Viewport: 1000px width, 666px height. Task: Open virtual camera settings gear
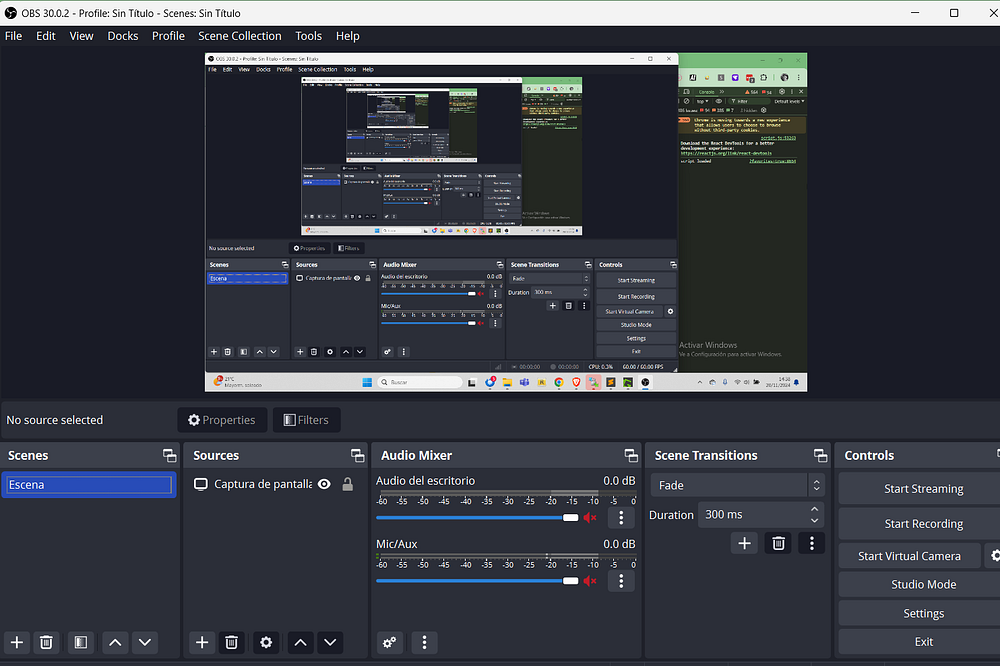point(994,556)
